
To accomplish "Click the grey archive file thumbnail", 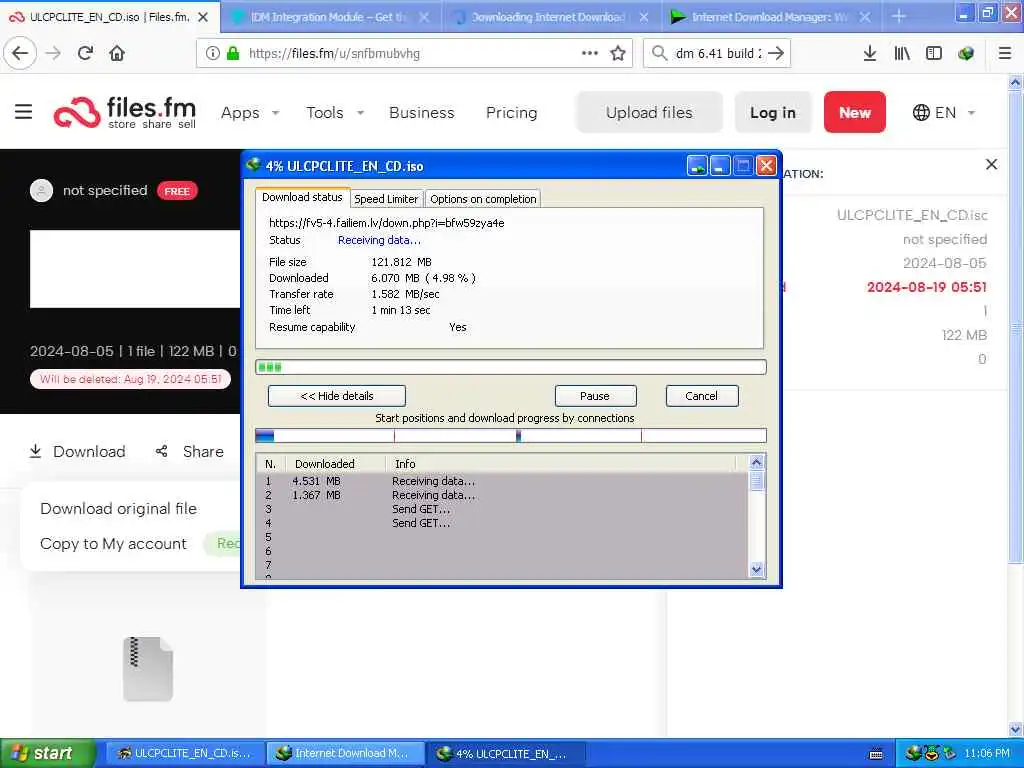I will coord(148,669).
